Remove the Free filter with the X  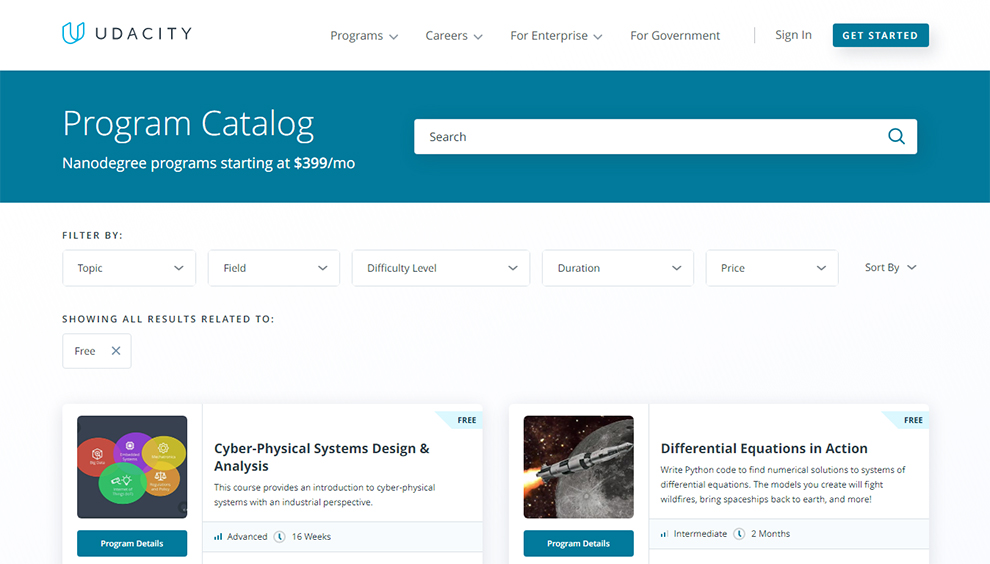click(x=116, y=351)
